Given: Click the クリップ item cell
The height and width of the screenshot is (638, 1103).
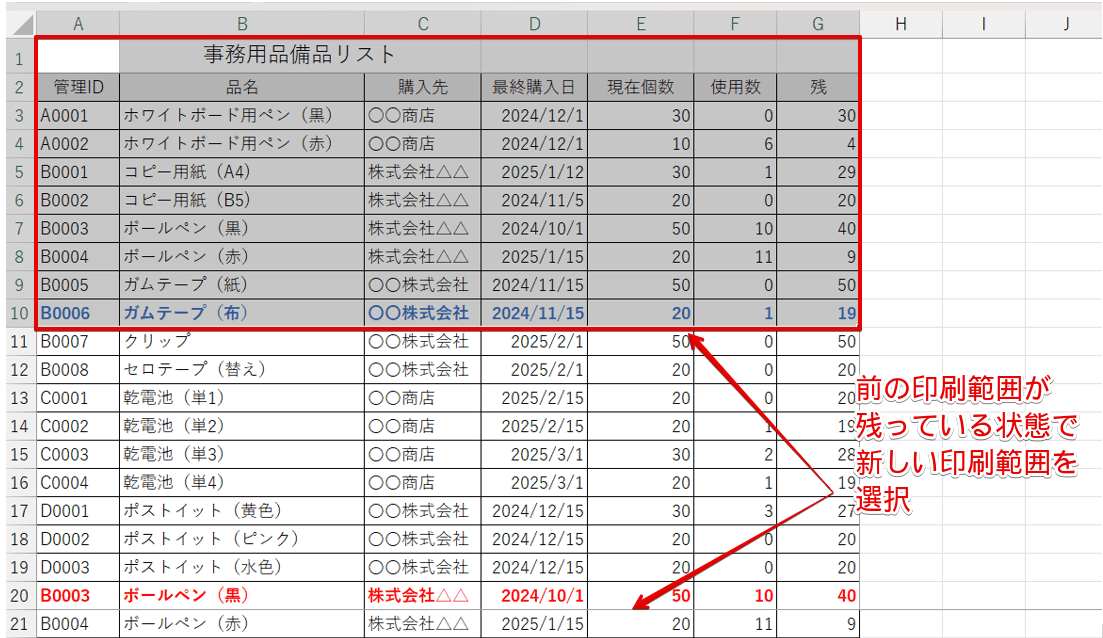Looking at the screenshot, I should (x=240, y=341).
